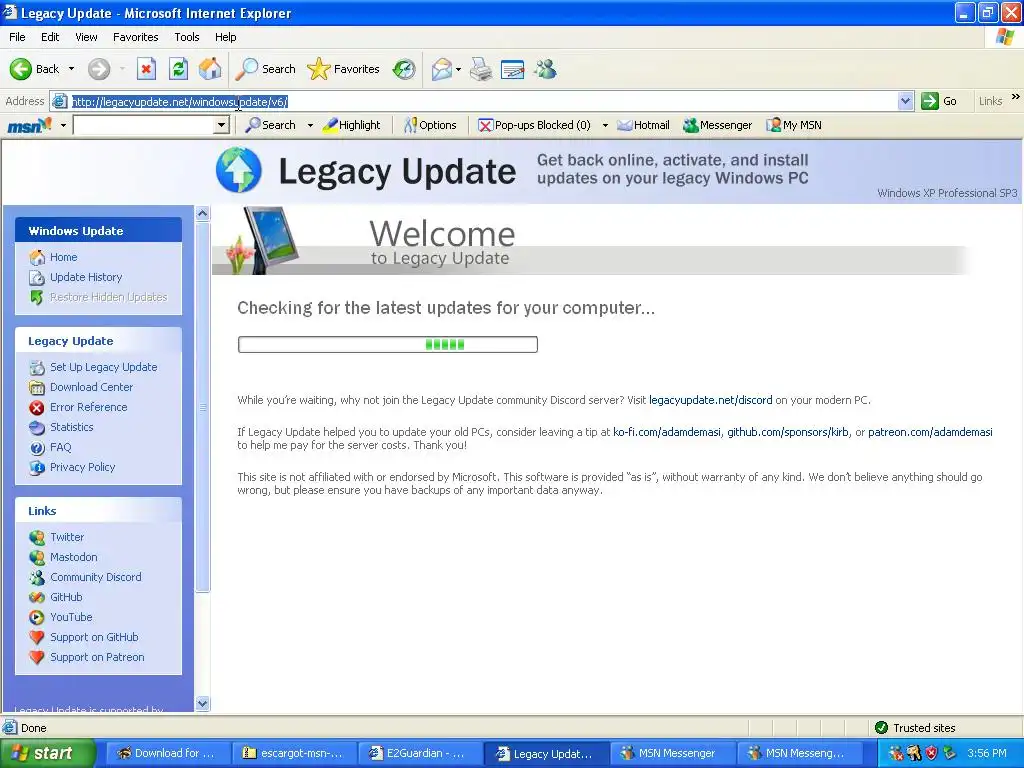This screenshot has width=1024, height=768.
Task: Open the Favorites menu
Action: [x=135, y=37]
